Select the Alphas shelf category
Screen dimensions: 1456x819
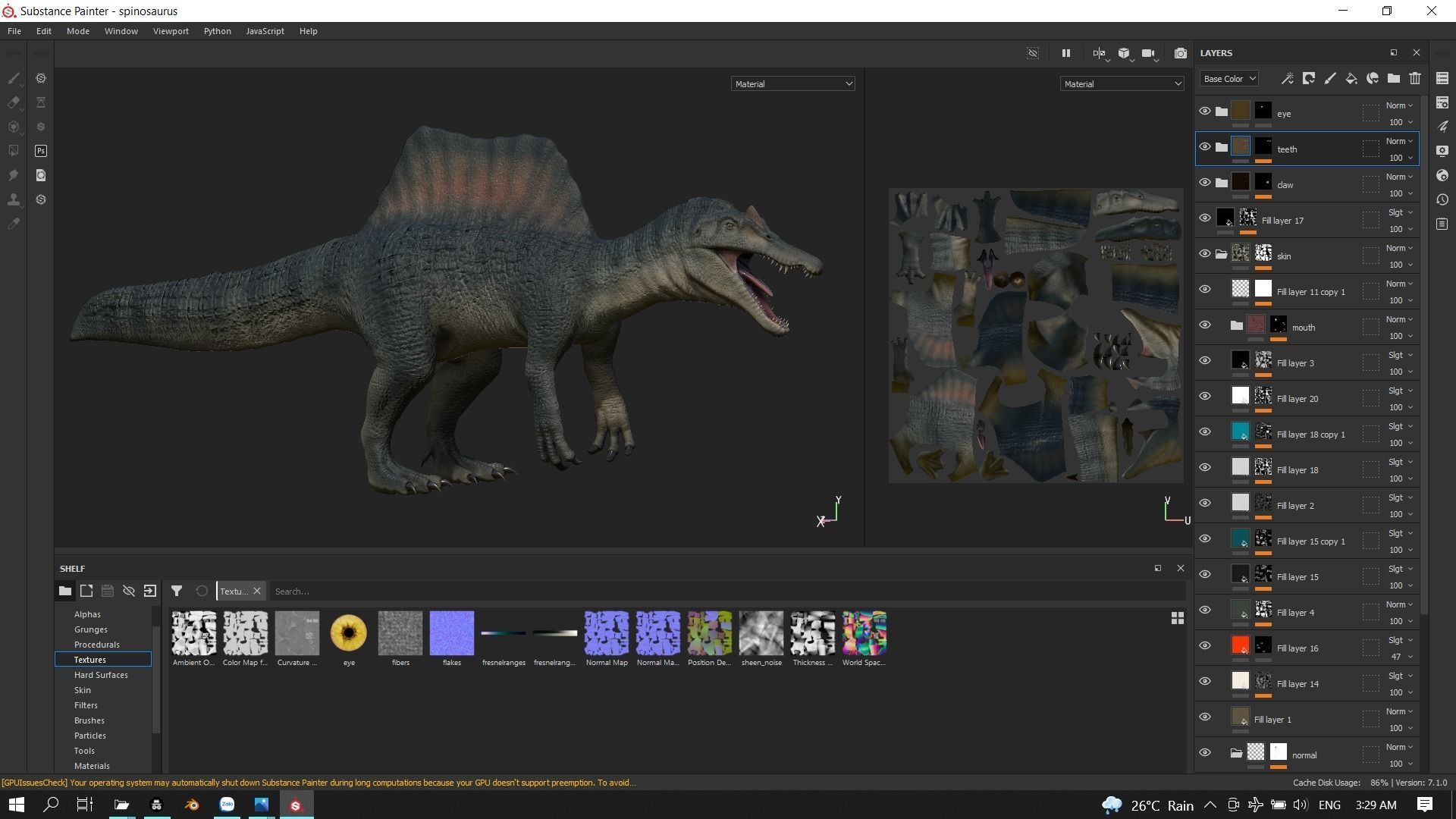pos(87,614)
